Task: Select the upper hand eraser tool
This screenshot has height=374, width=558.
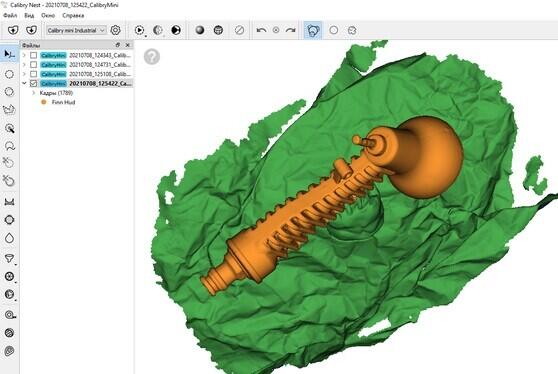Action: click(9, 163)
